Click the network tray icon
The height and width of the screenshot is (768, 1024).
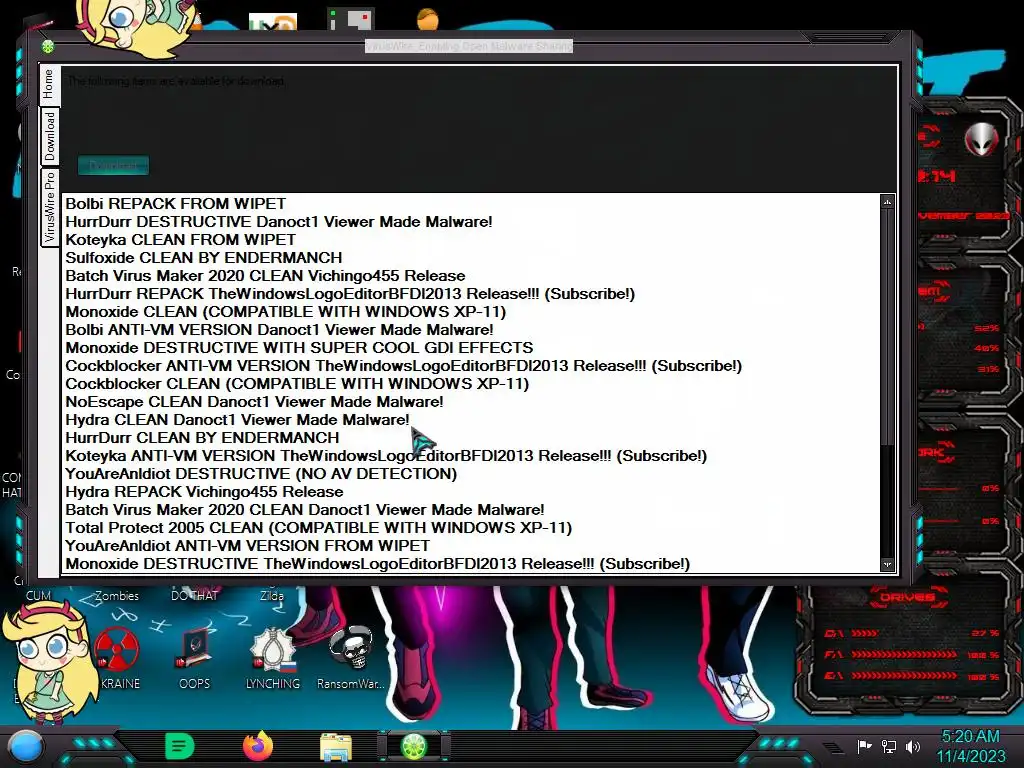[x=888, y=746]
